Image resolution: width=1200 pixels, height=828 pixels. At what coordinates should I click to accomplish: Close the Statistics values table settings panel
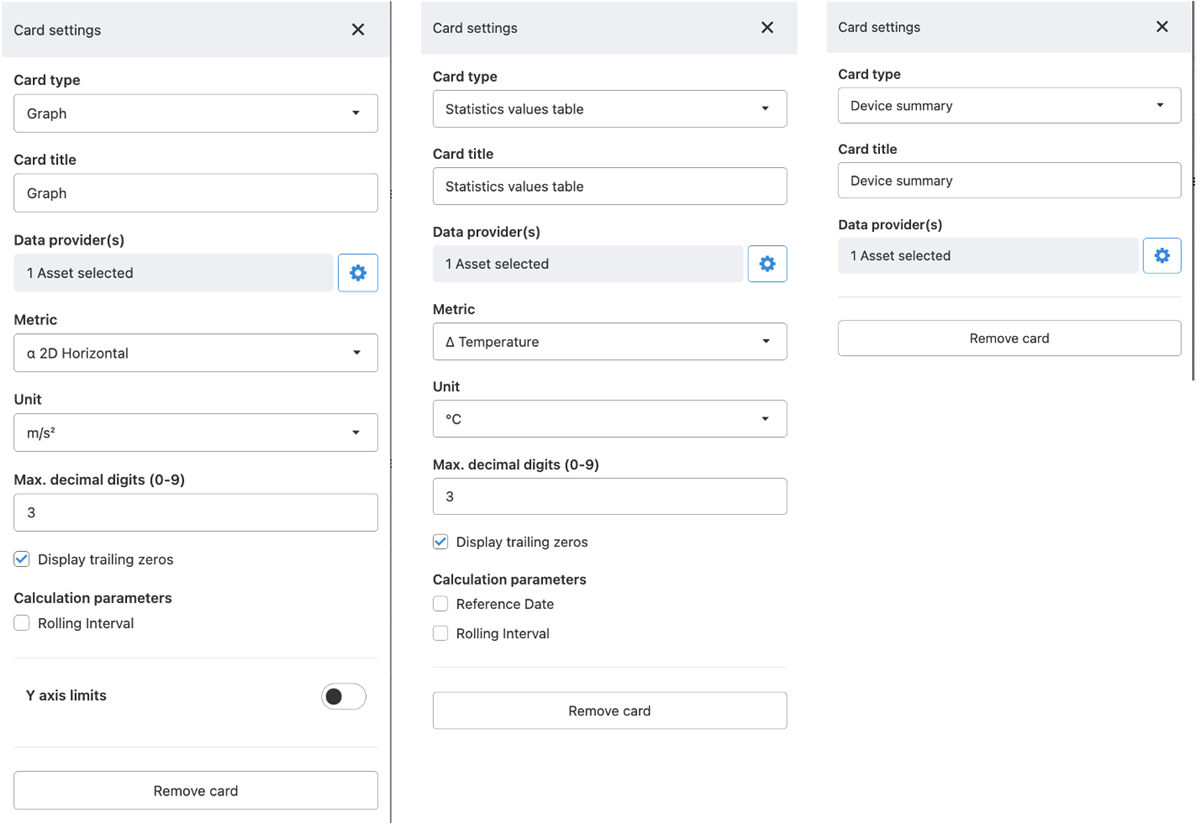(767, 28)
